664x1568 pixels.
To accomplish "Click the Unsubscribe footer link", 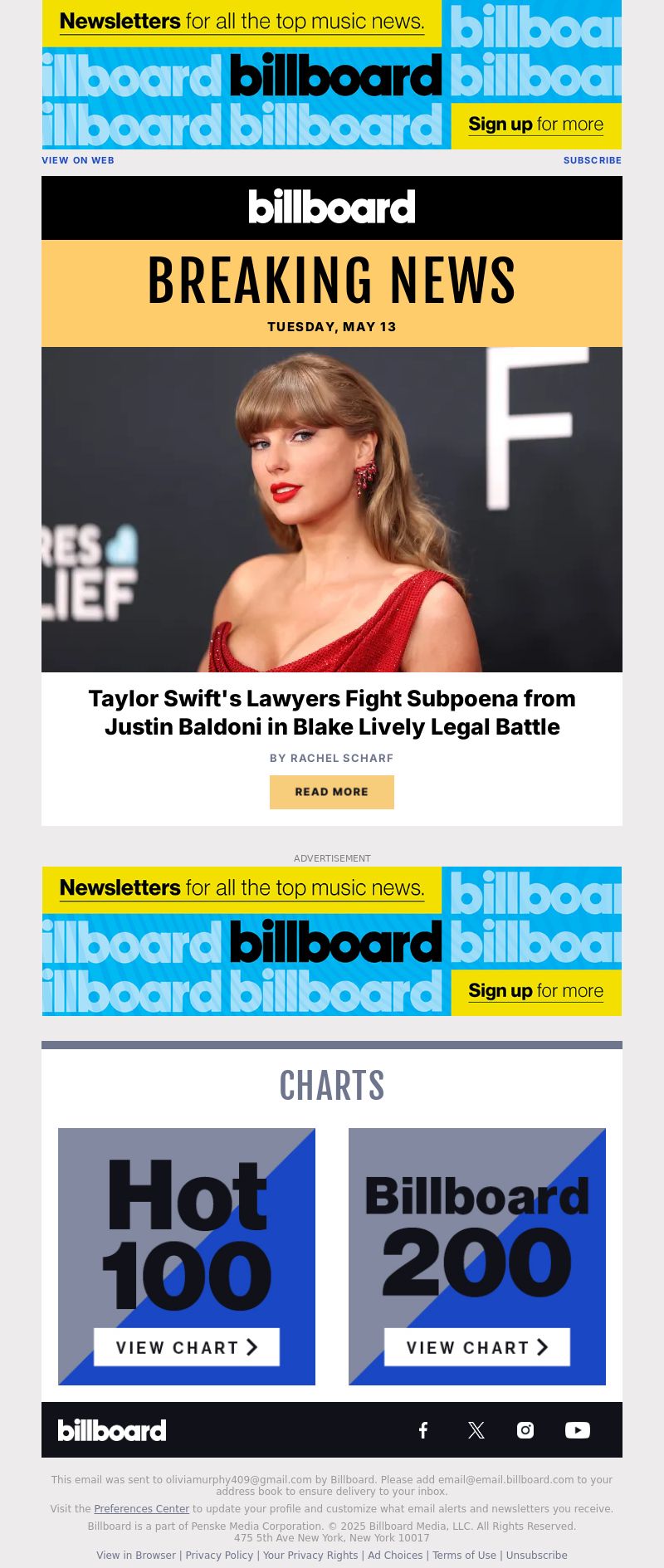I will click(x=537, y=1555).
